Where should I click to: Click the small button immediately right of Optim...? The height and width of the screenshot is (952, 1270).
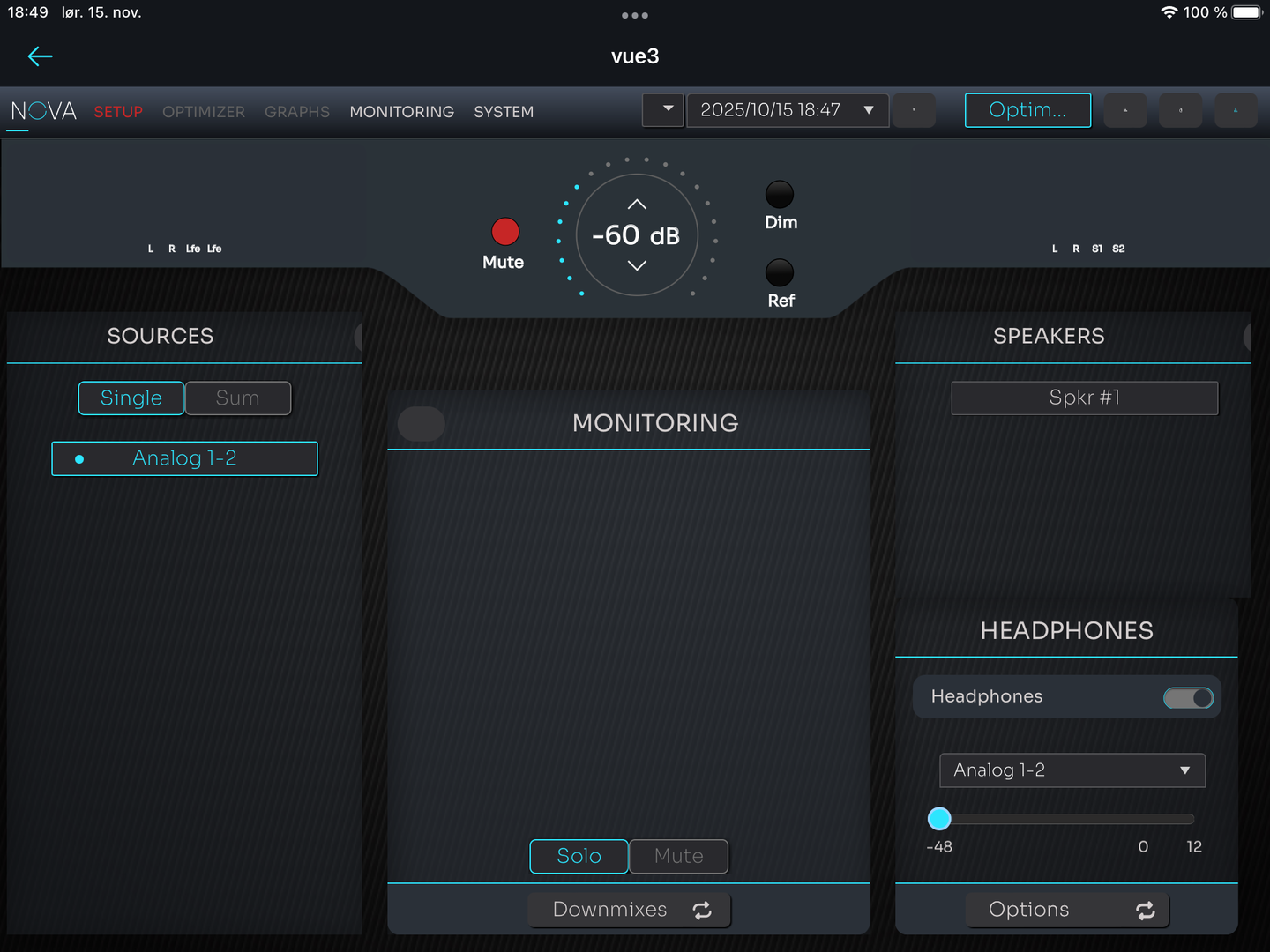pyautogui.click(x=1125, y=110)
